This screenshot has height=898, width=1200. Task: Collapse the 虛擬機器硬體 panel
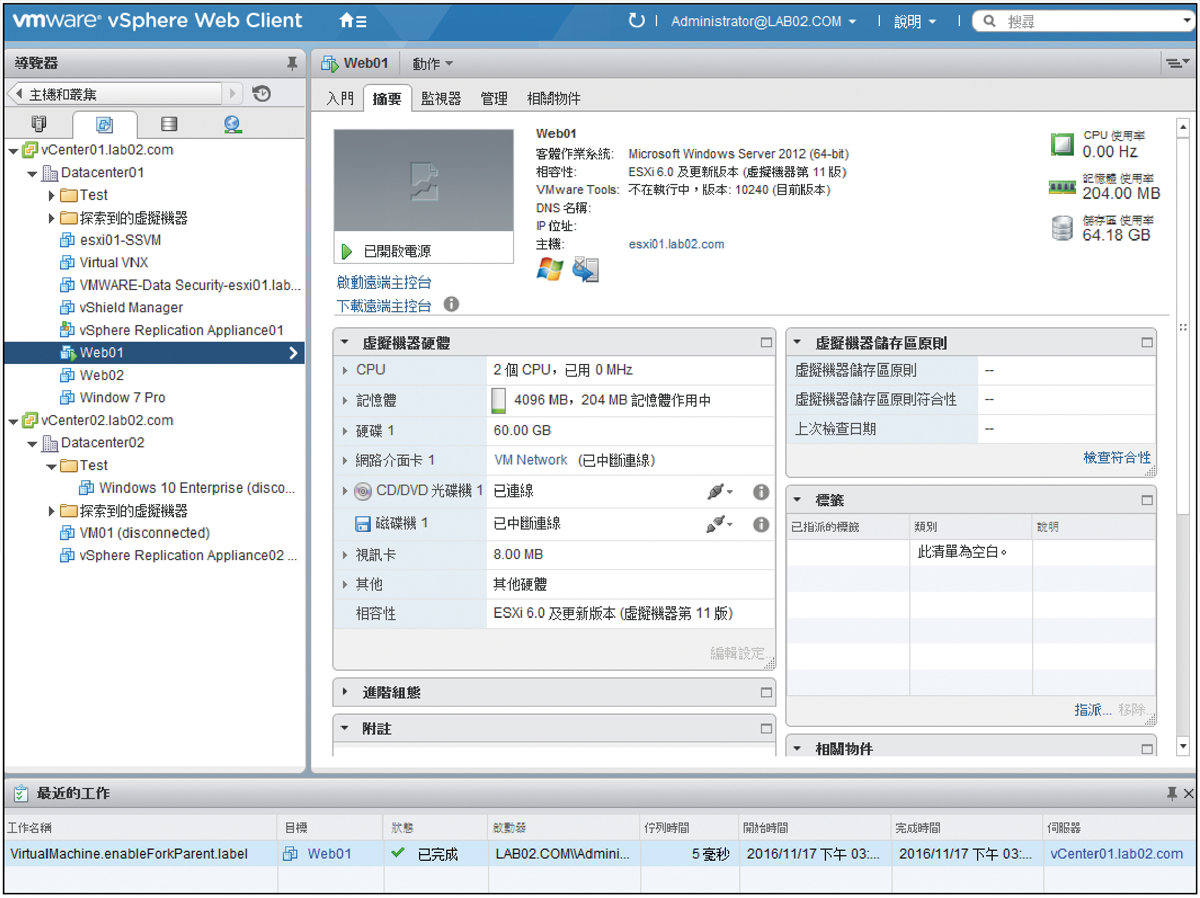345,342
